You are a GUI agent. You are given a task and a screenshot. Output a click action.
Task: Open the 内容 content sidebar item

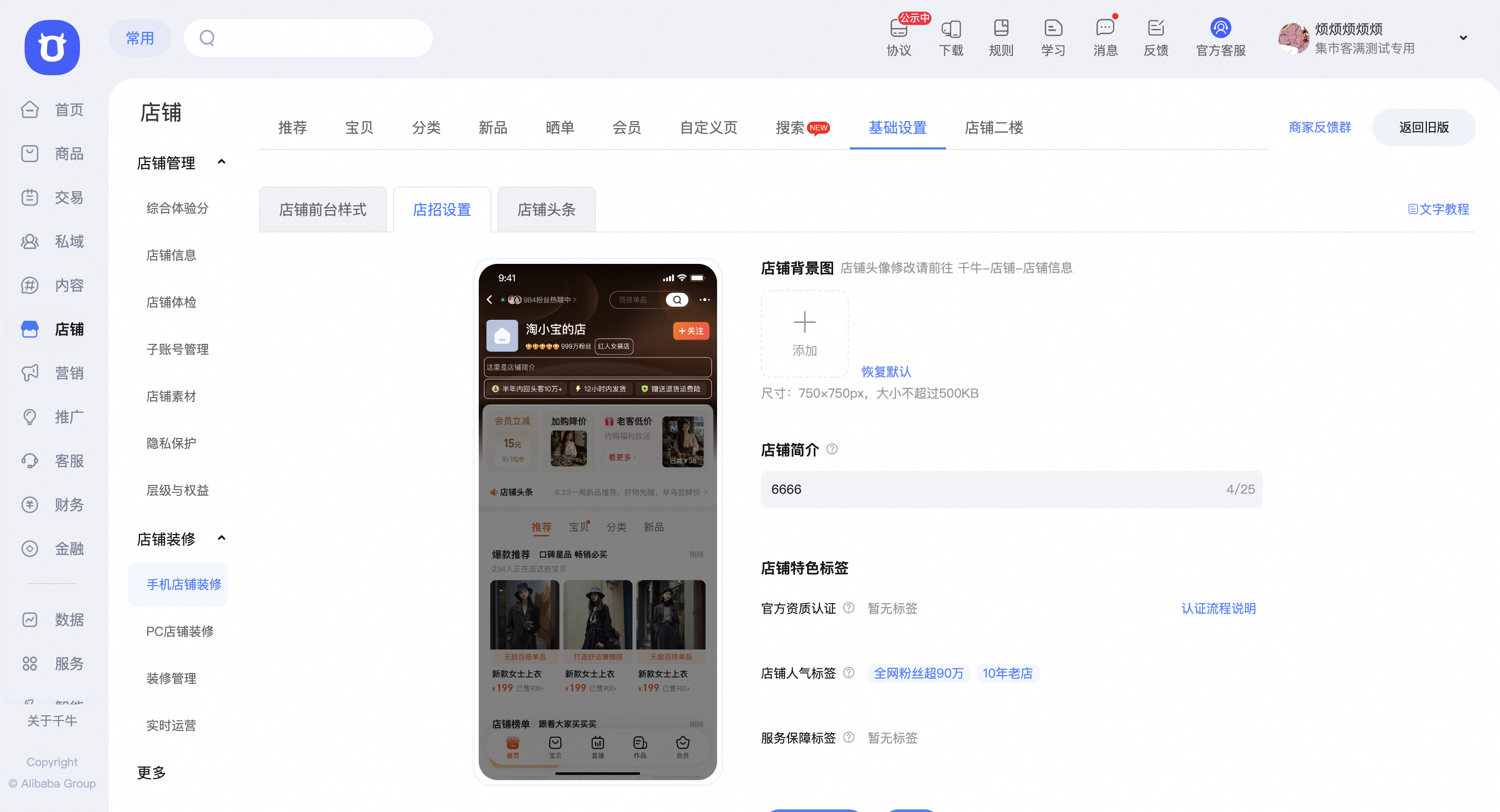coord(52,285)
